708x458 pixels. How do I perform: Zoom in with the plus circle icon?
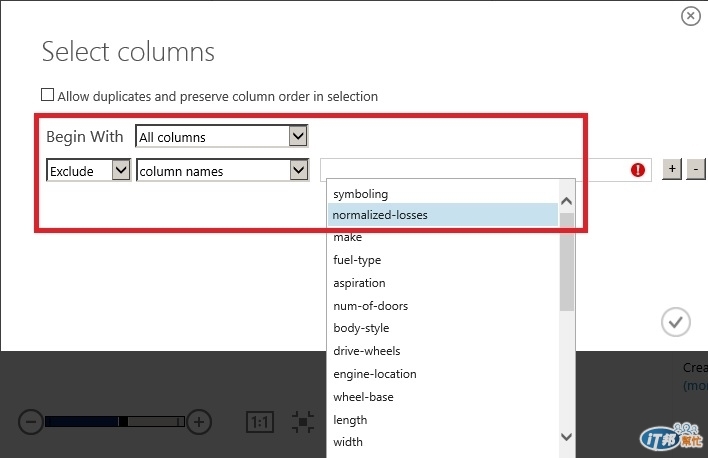(199, 422)
